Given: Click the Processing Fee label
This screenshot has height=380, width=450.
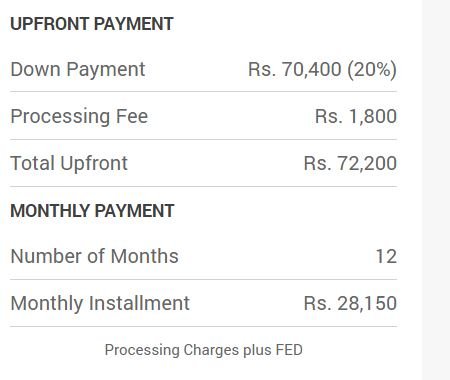Looking at the screenshot, I should [79, 116].
